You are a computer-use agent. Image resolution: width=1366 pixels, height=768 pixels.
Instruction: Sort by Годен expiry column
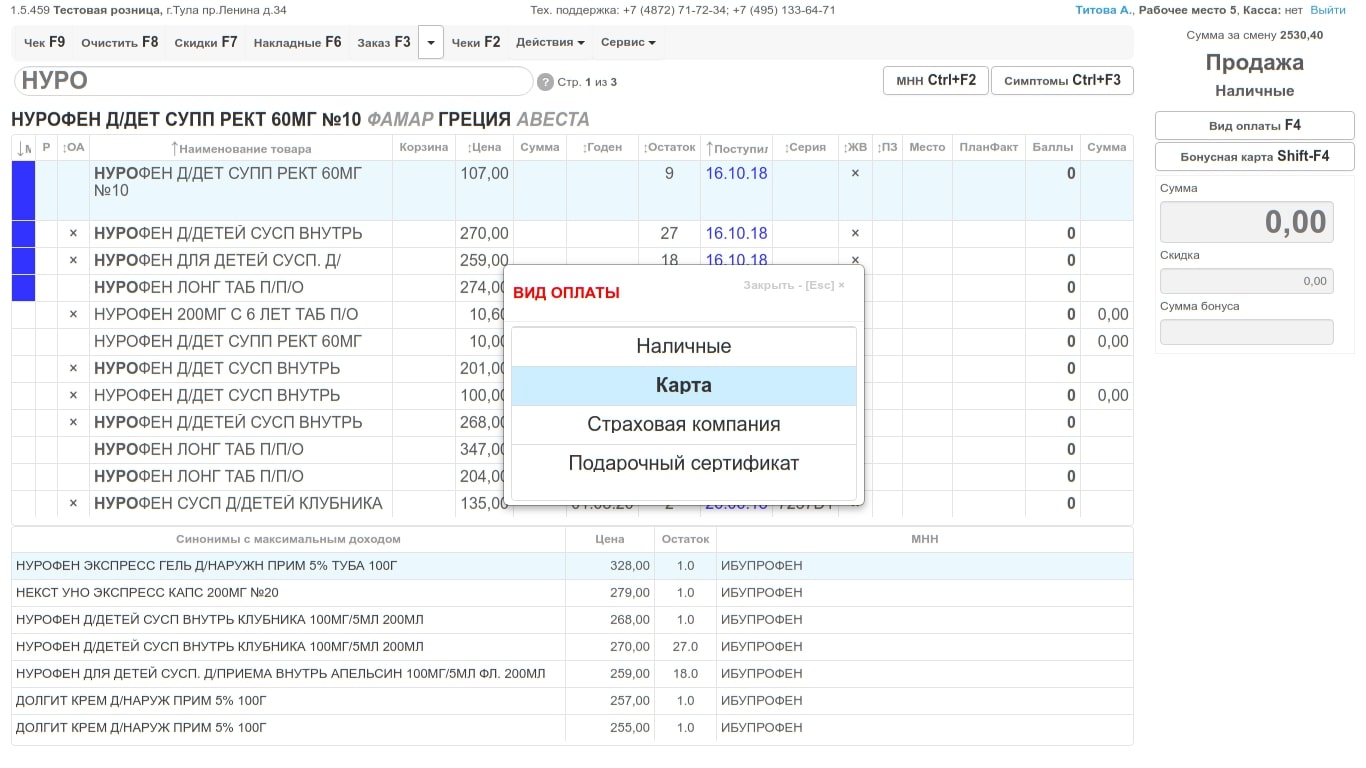[602, 147]
